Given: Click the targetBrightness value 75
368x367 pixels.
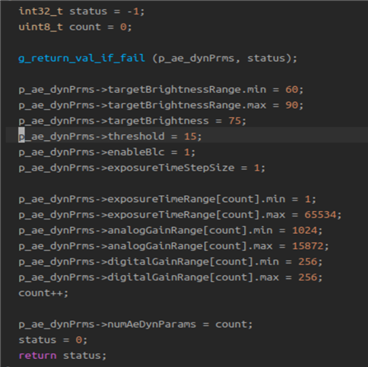Looking at the screenshot, I should coord(234,121).
